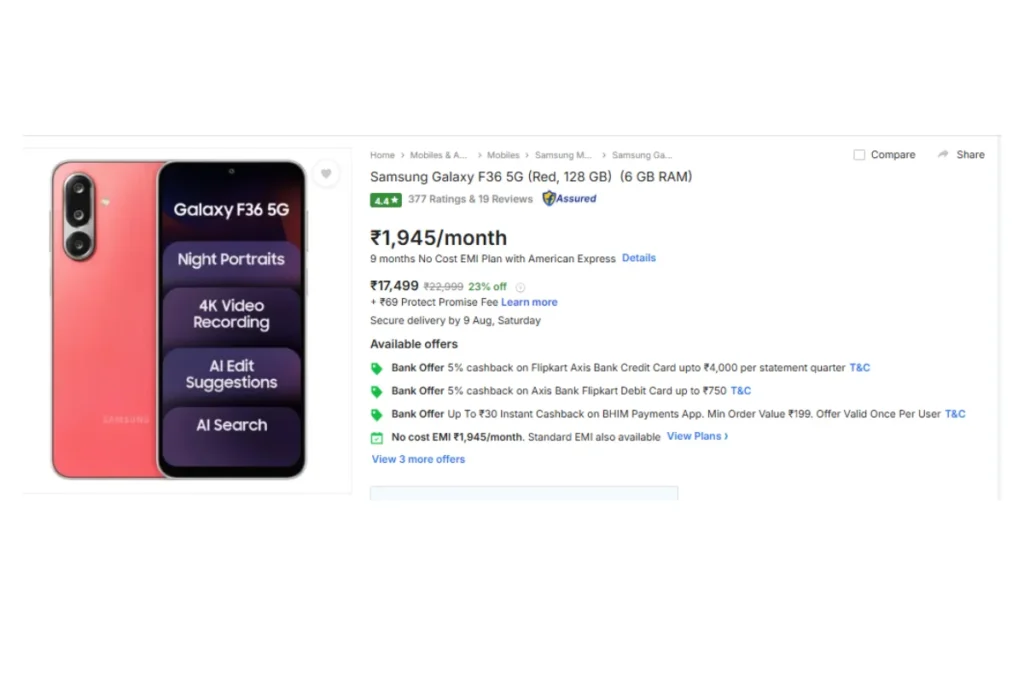Image resolution: width=1024 pixels, height=683 pixels.
Task: Open Details of American Express EMI plan
Action: [639, 258]
